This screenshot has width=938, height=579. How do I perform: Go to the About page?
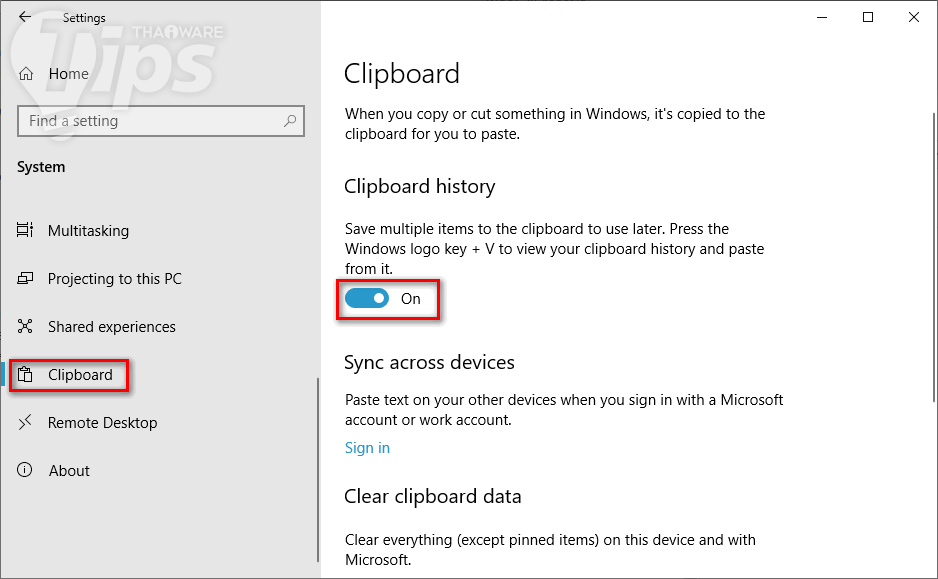(69, 471)
